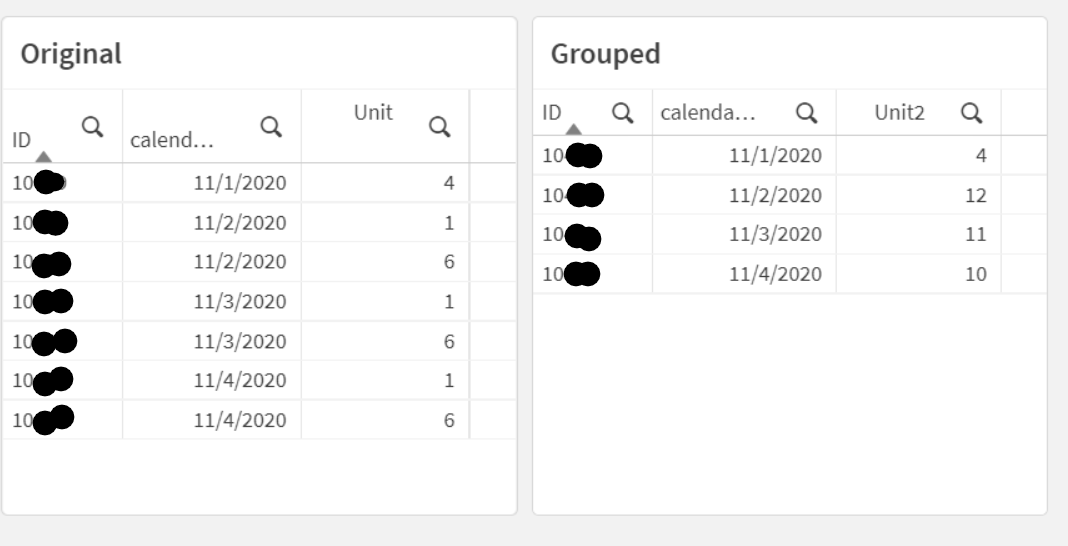Select Unit2 value 11 in Grouped table
Image resolution: width=1068 pixels, height=546 pixels.
[976, 235]
